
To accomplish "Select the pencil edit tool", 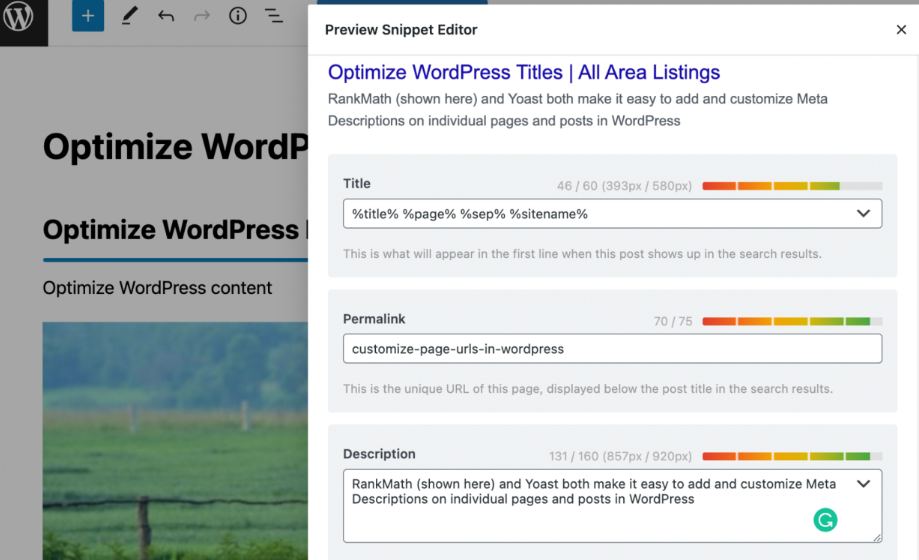I will coord(129,16).
